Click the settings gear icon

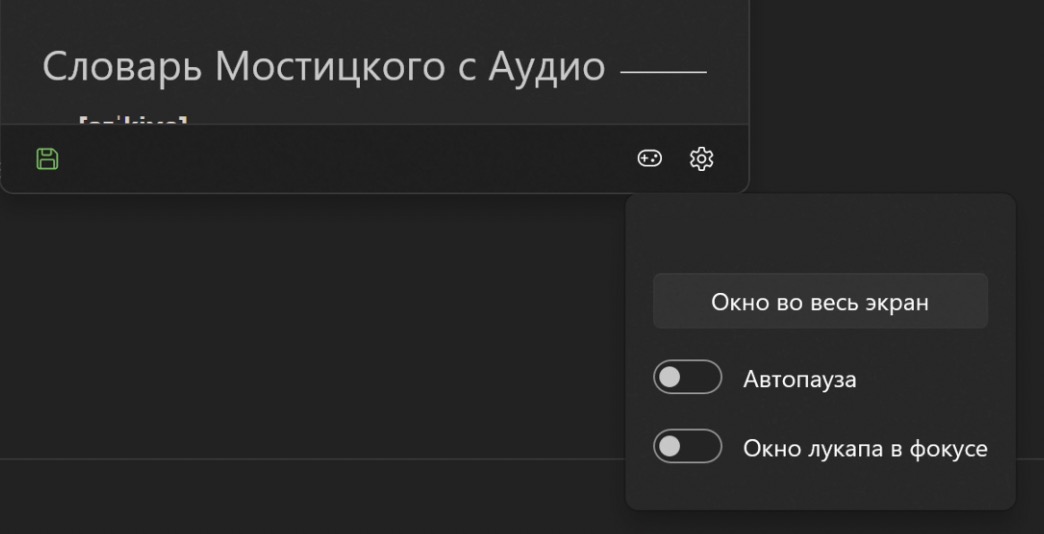point(702,159)
